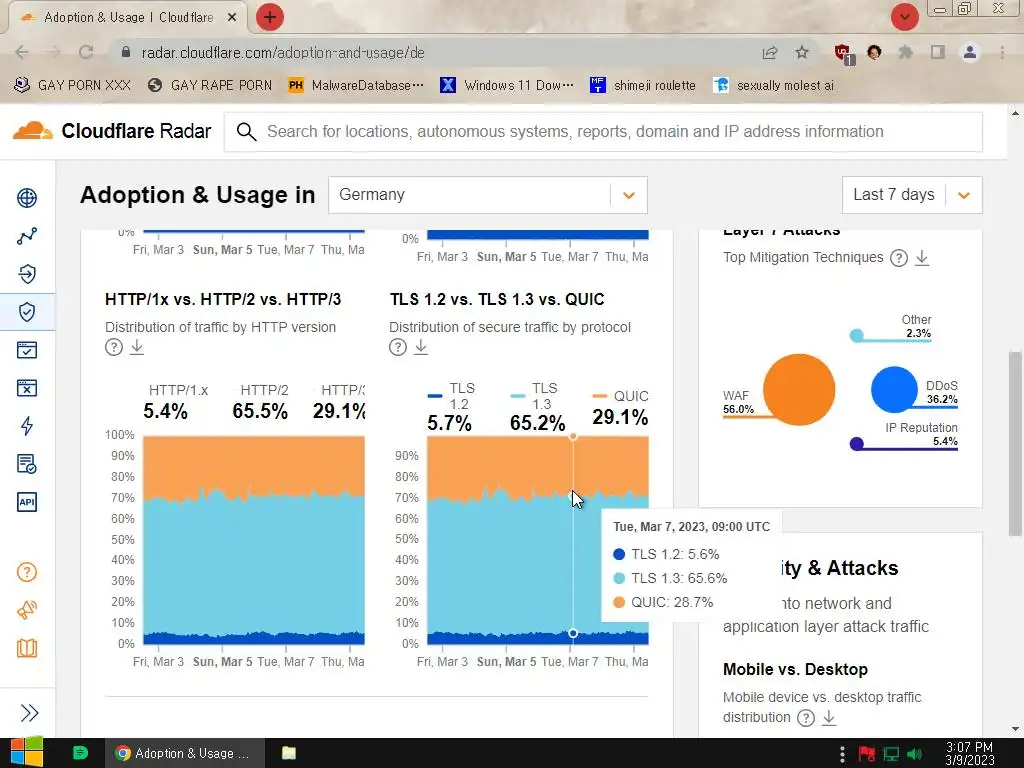Open the Windows Start menu
Image resolution: width=1024 pixels, height=768 pixels.
point(26,753)
